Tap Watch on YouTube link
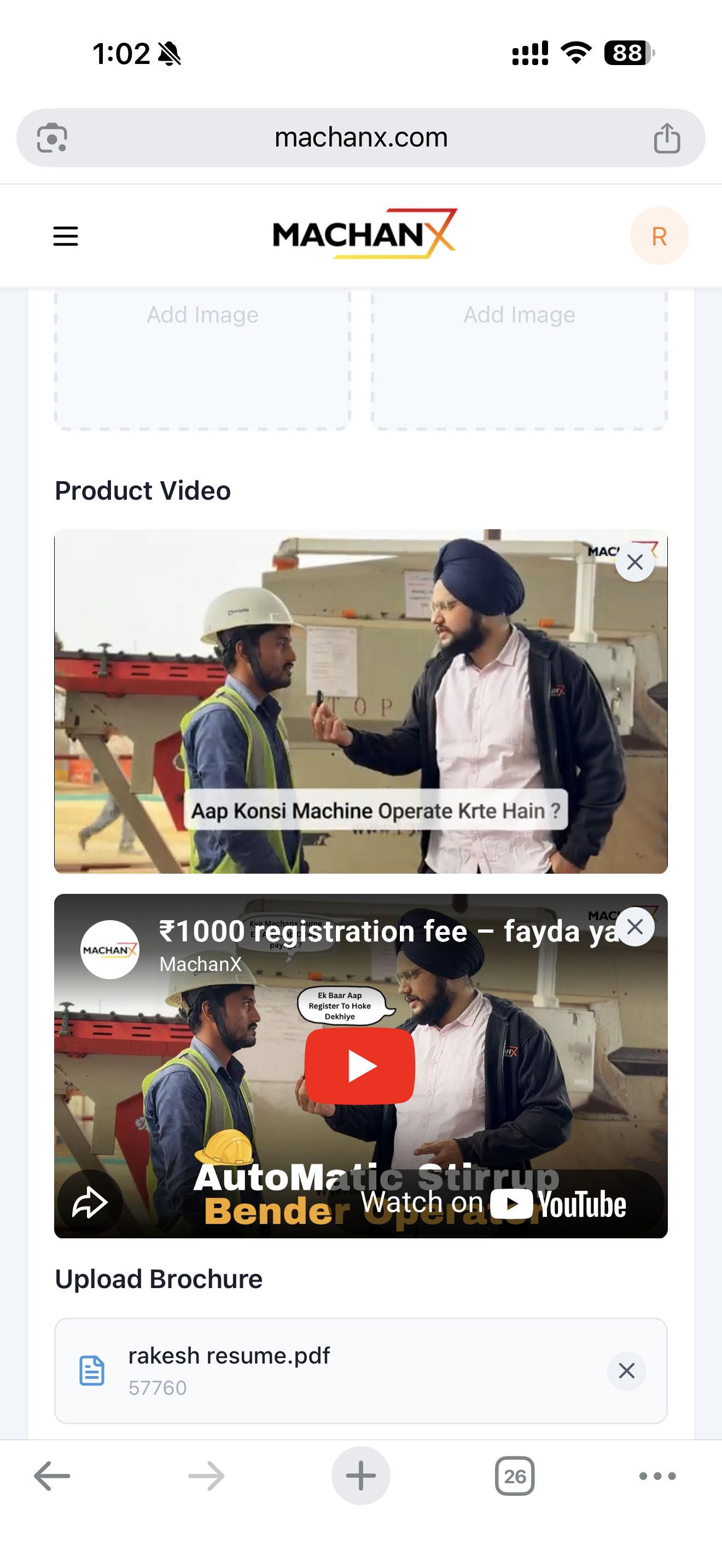 [x=494, y=1203]
